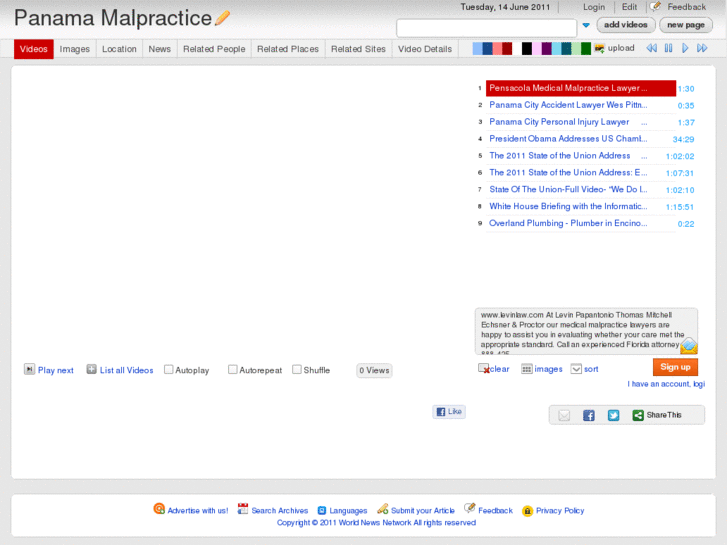
Task: Click the 0 Views counter
Action: click(374, 370)
